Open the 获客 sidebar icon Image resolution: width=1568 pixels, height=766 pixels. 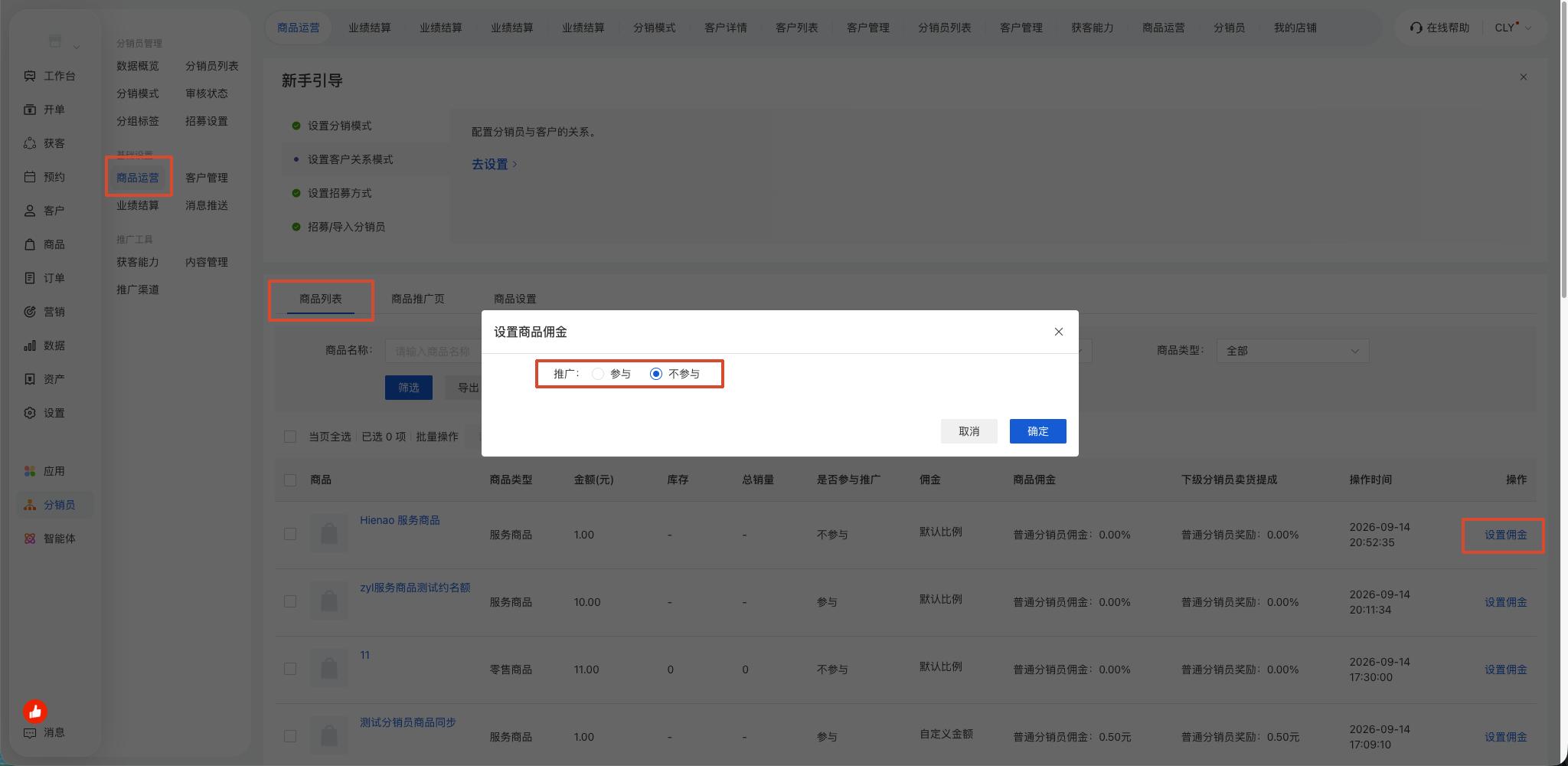click(30, 143)
